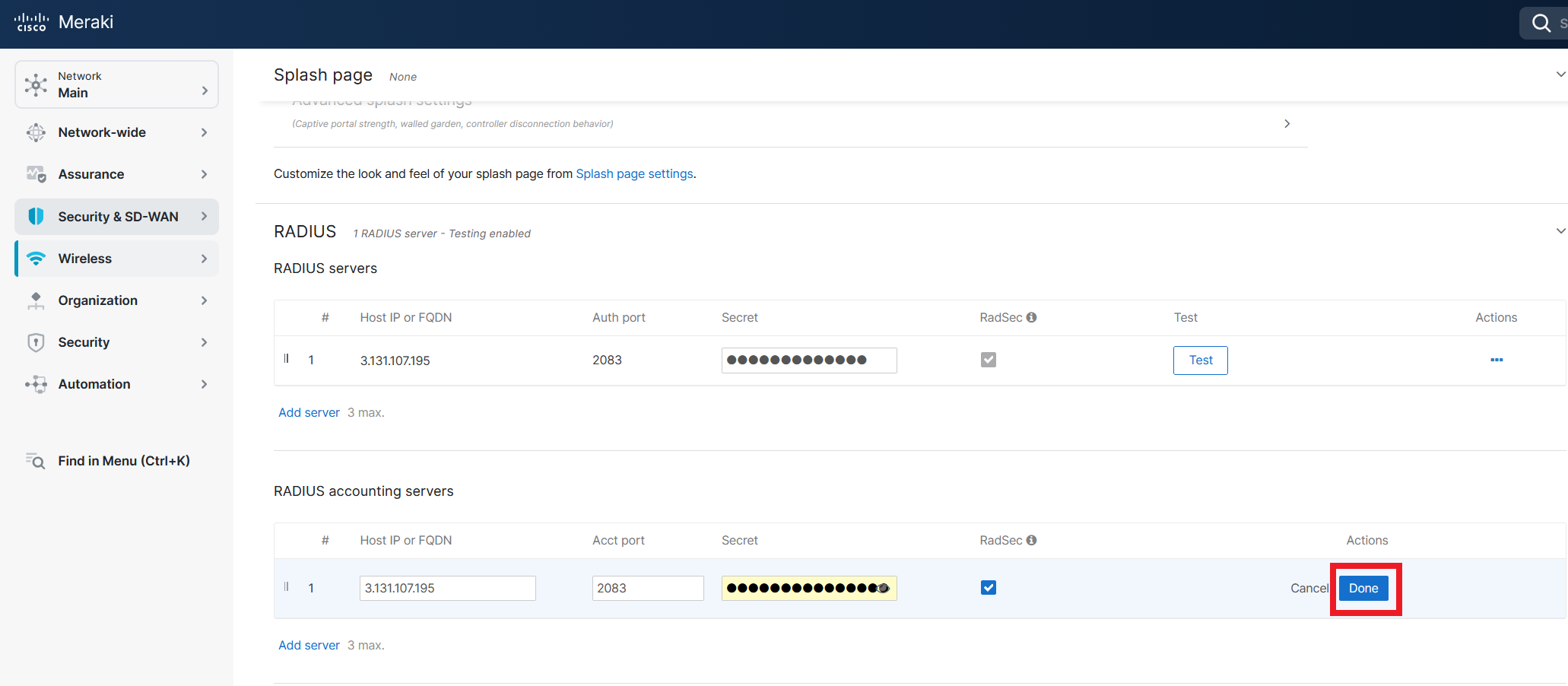Image resolution: width=1568 pixels, height=686 pixels.
Task: Grab the drag handle of RADIUS server row 1
Action: click(286, 359)
